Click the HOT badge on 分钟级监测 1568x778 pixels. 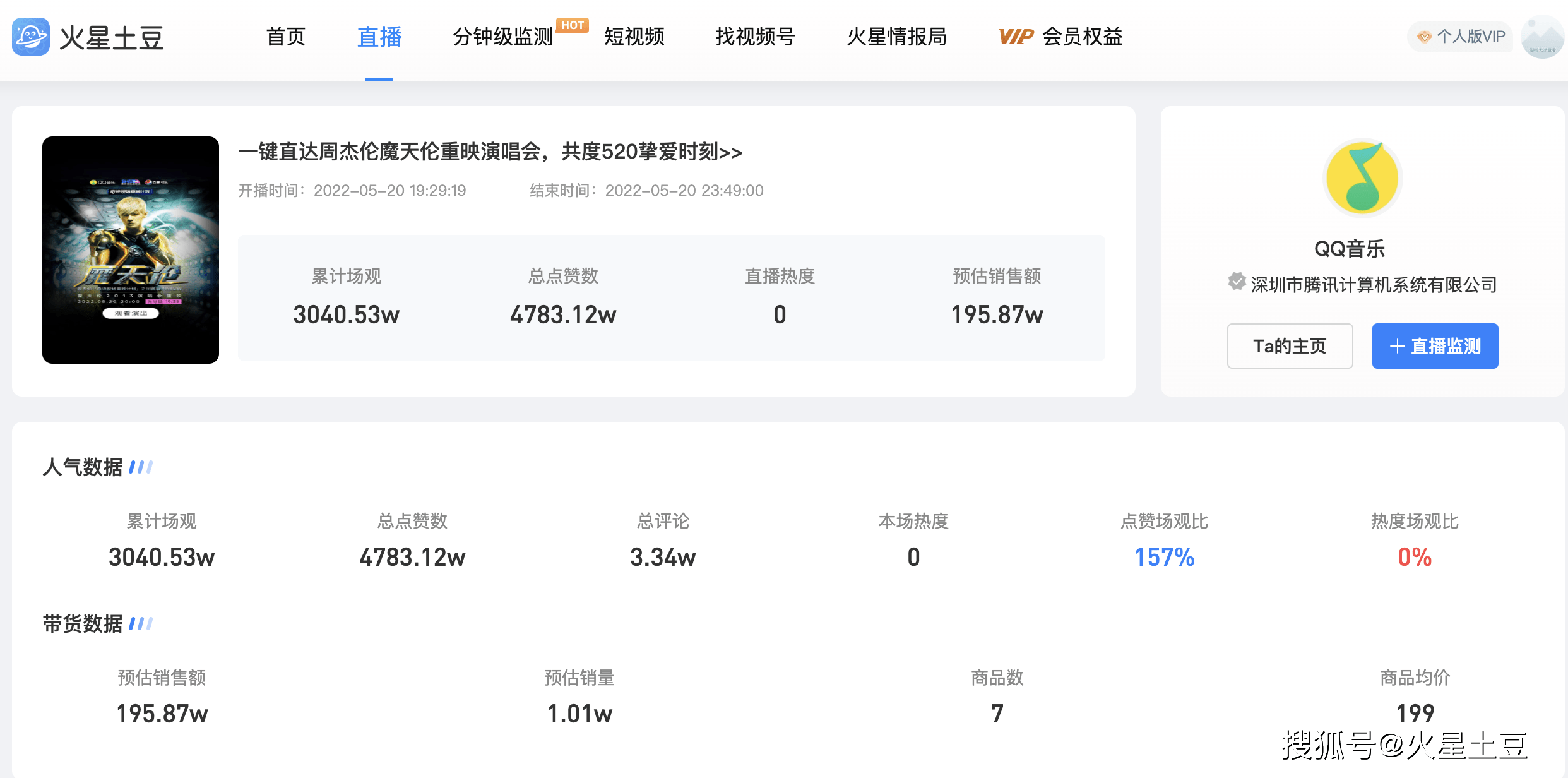573,25
